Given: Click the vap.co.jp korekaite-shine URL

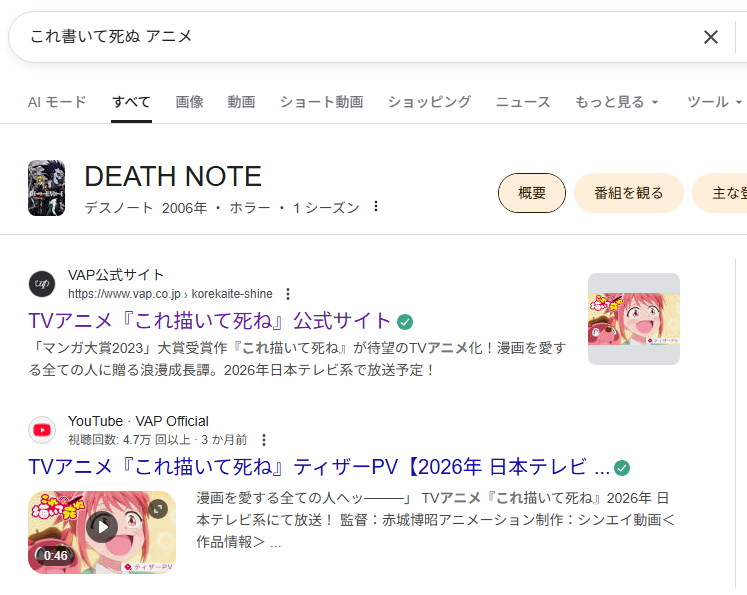Looking at the screenshot, I should [170, 294].
